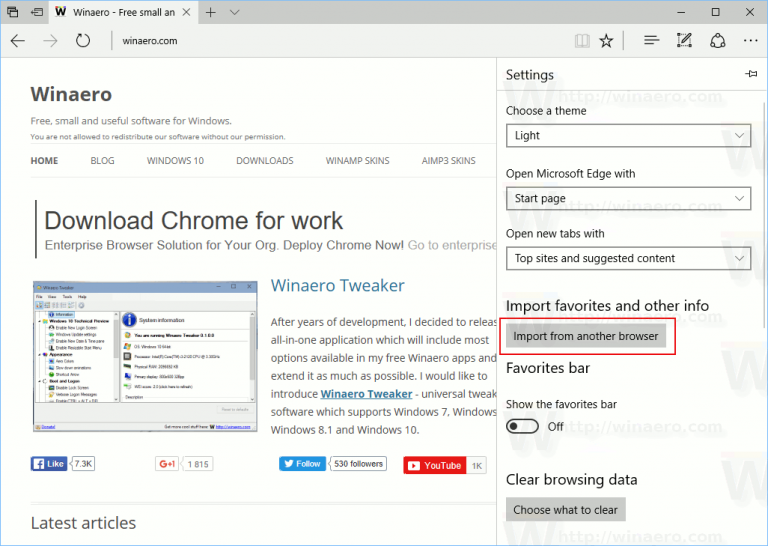Click the Go to enterprise ad text
Screen dimensions: 768x546
click(452, 245)
